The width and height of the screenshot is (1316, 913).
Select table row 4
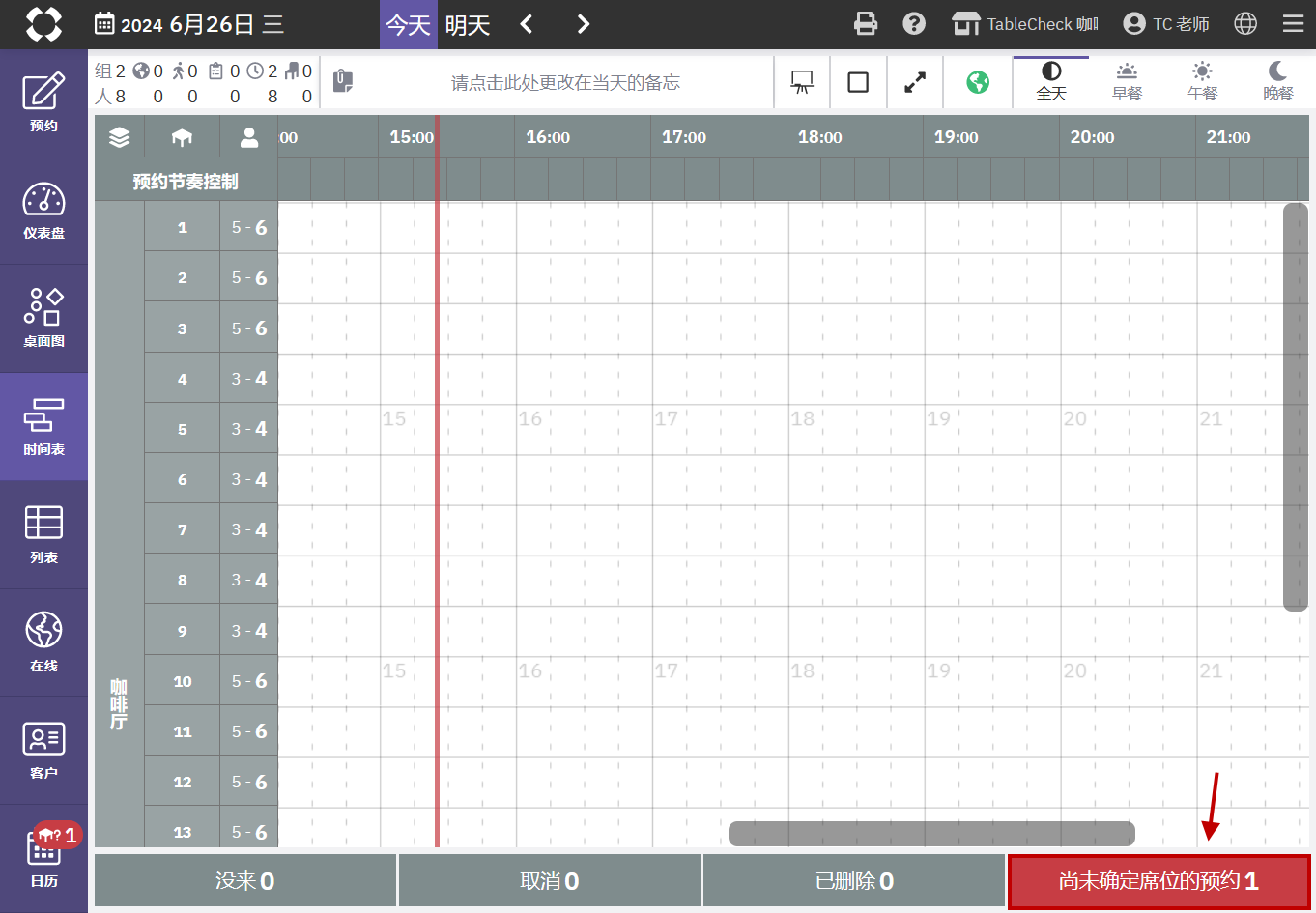[183, 379]
